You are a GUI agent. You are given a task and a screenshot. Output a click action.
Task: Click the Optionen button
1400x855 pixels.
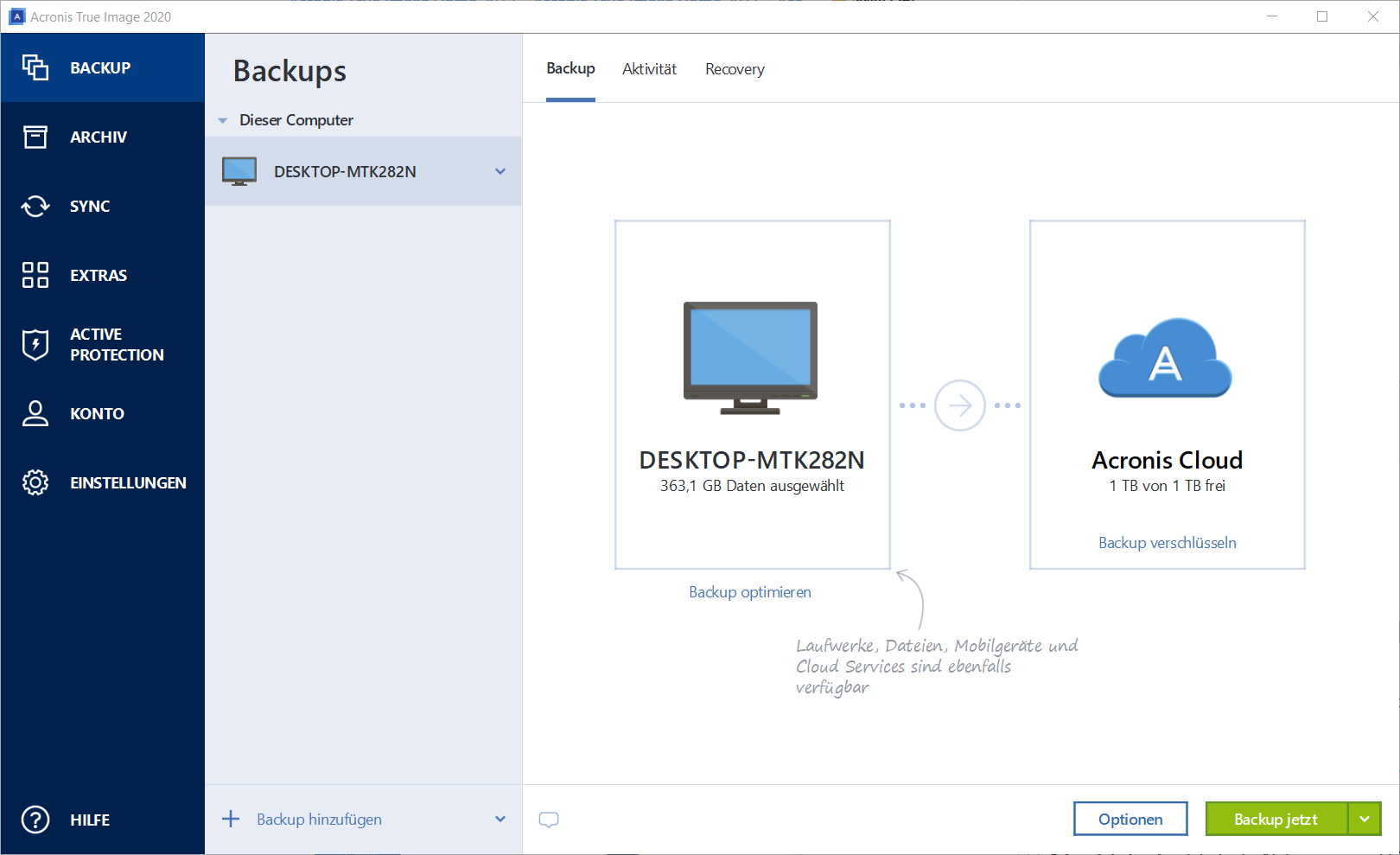1130,819
